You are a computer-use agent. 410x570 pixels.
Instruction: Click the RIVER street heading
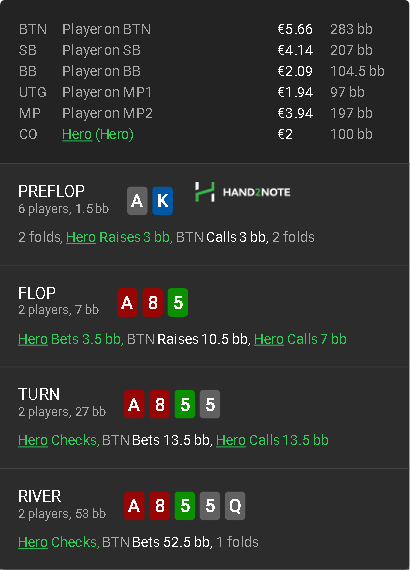pyautogui.click(x=40, y=496)
